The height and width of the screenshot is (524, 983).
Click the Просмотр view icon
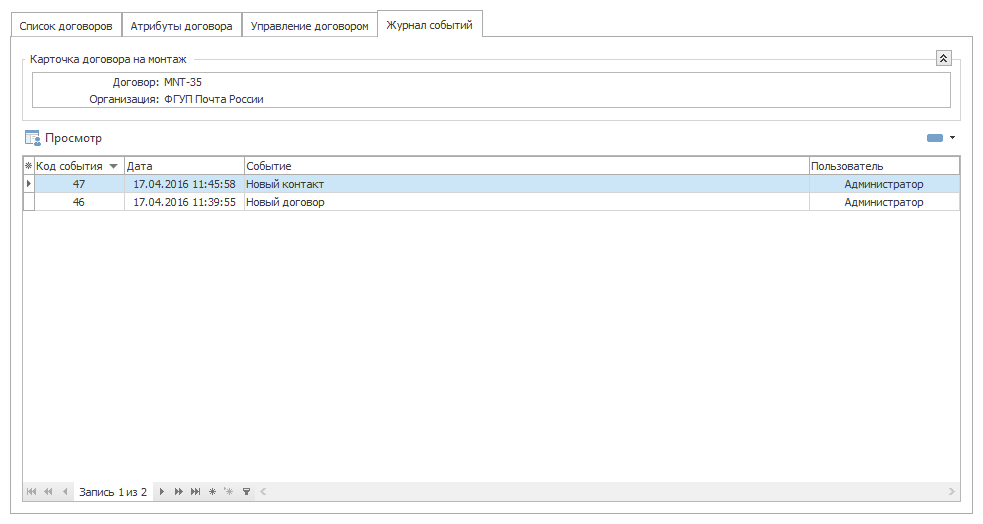33,138
